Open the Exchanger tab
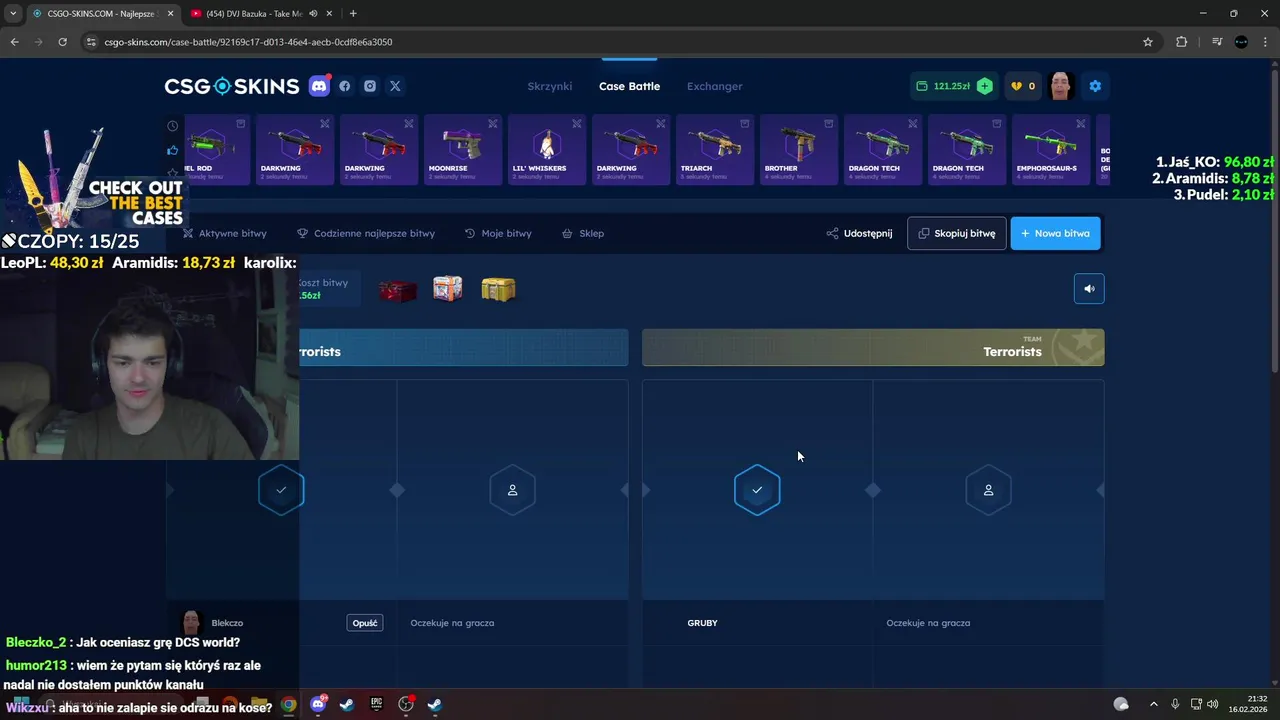Viewport: 1280px width, 720px height. 714,86
